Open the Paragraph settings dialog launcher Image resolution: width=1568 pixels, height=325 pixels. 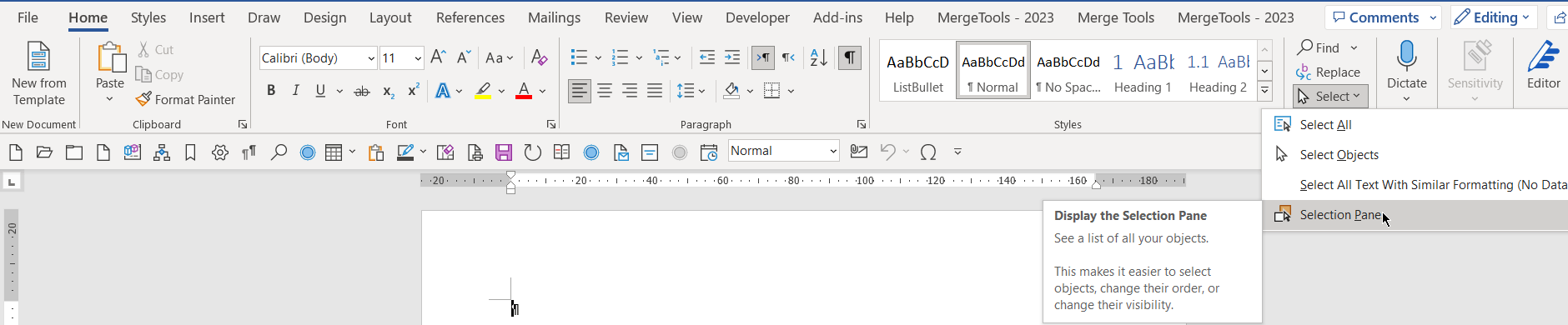pos(861,124)
